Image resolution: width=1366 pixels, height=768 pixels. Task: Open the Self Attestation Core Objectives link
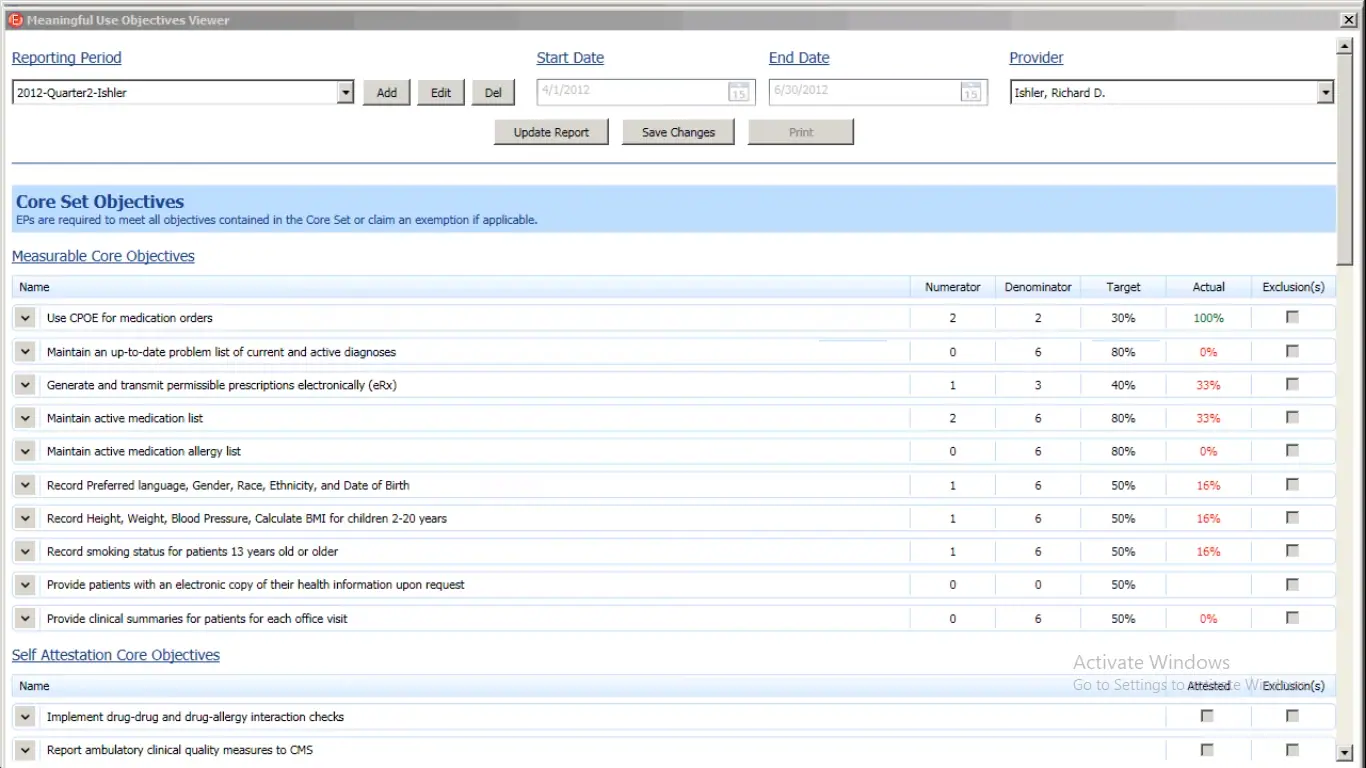tap(116, 655)
